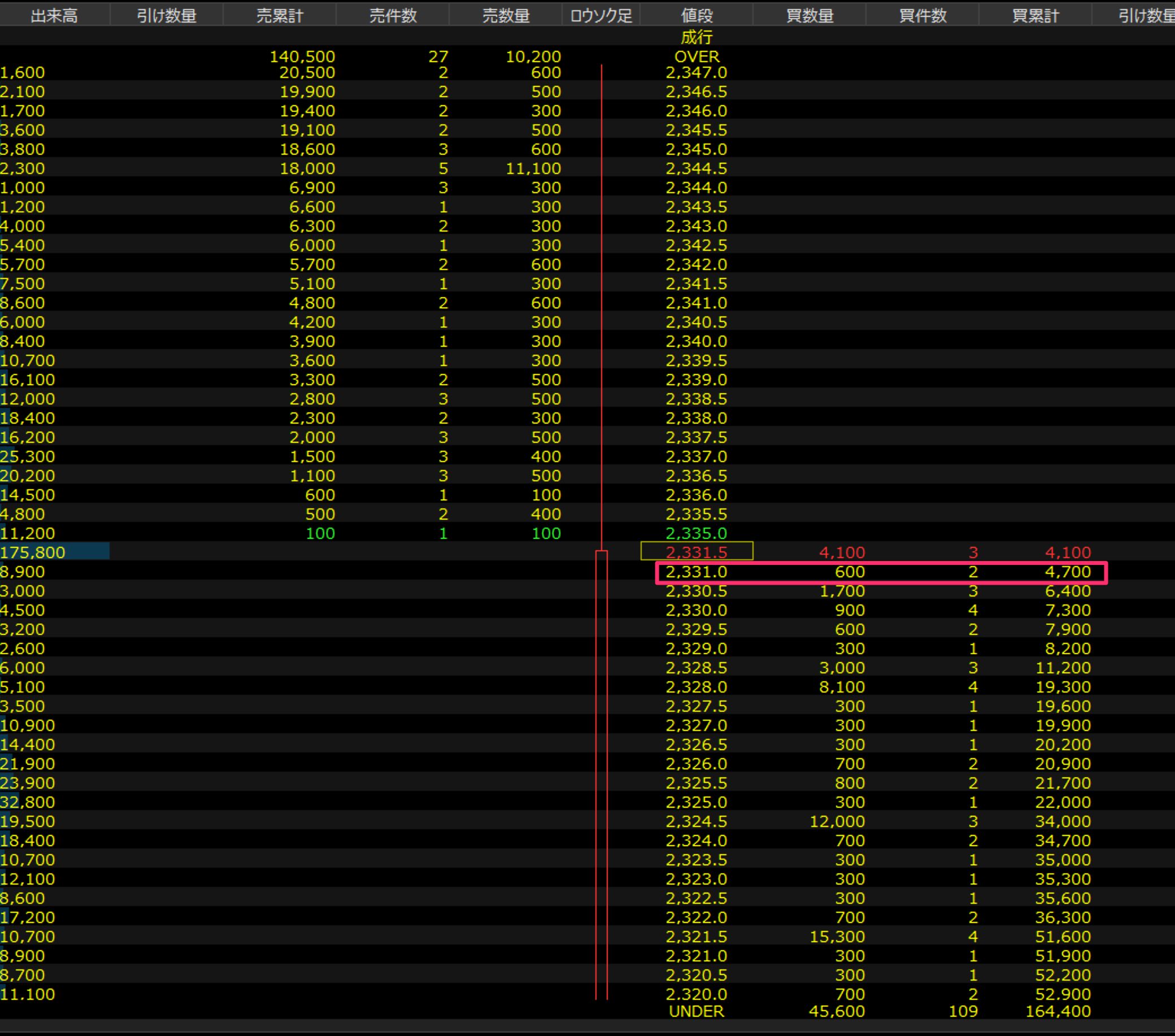Click the 売件数 column header
The image size is (1175, 1036).
[393, 15]
